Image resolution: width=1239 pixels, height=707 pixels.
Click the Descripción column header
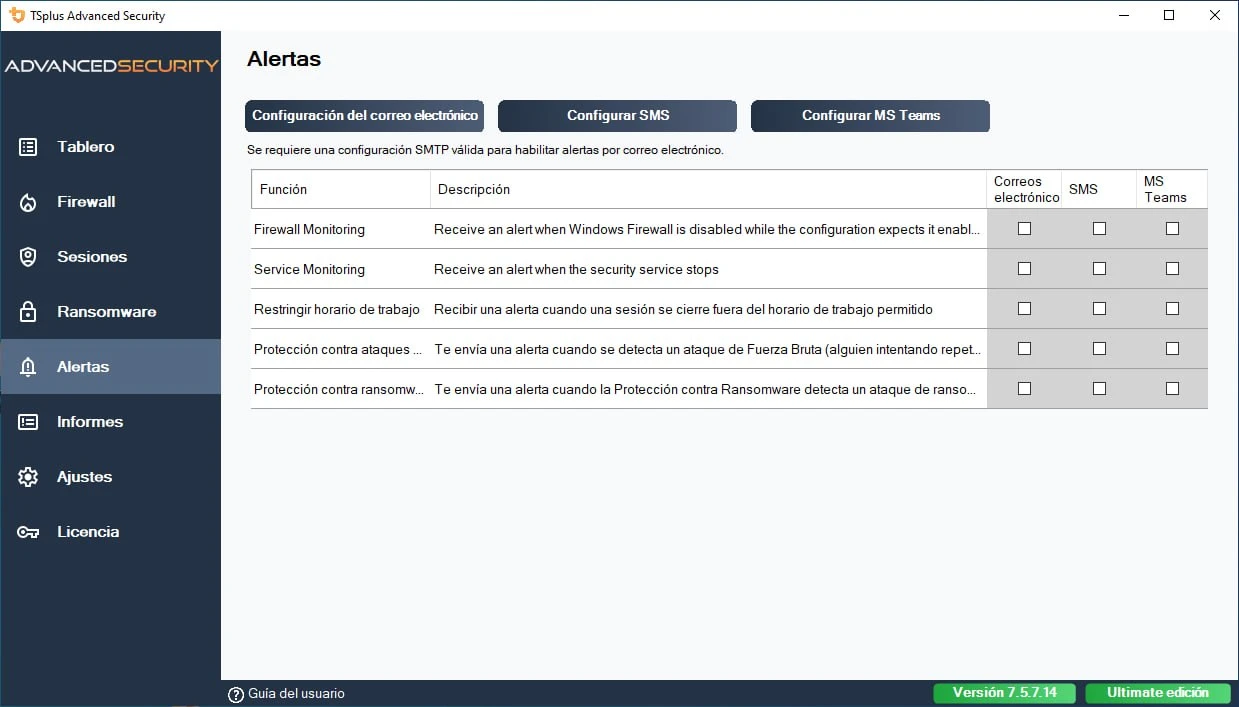(708, 189)
